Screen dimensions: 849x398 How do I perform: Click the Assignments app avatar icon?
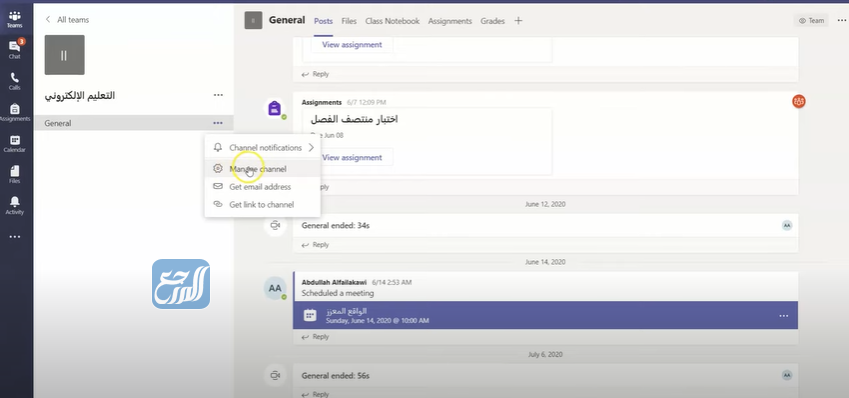[275, 108]
